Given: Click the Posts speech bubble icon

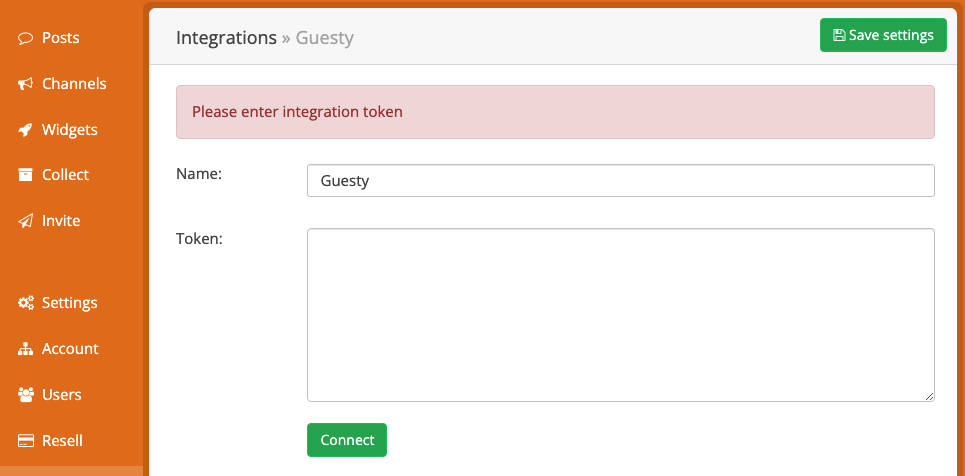Looking at the screenshot, I should (25, 39).
